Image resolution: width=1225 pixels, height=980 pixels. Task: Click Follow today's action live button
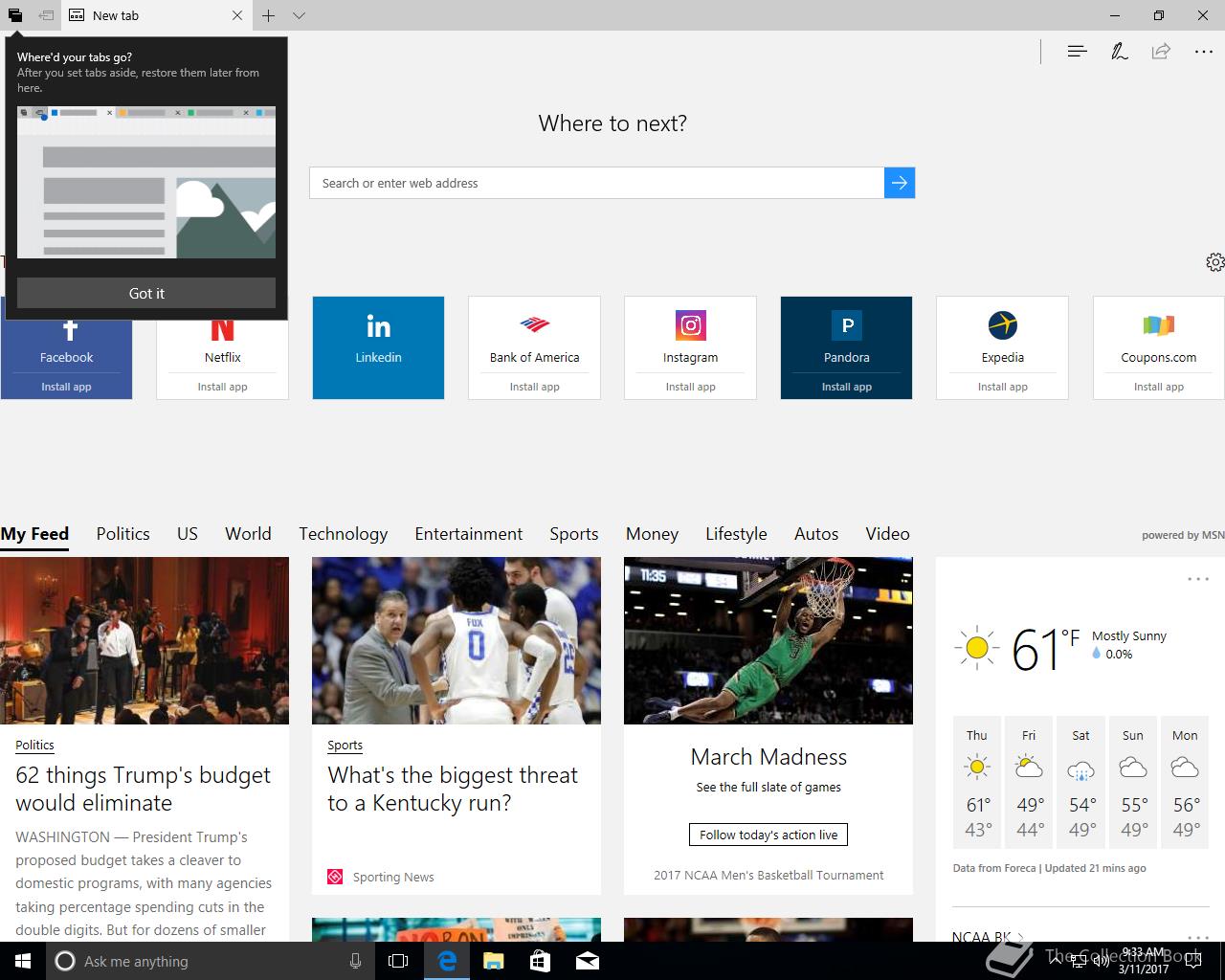[x=768, y=835]
